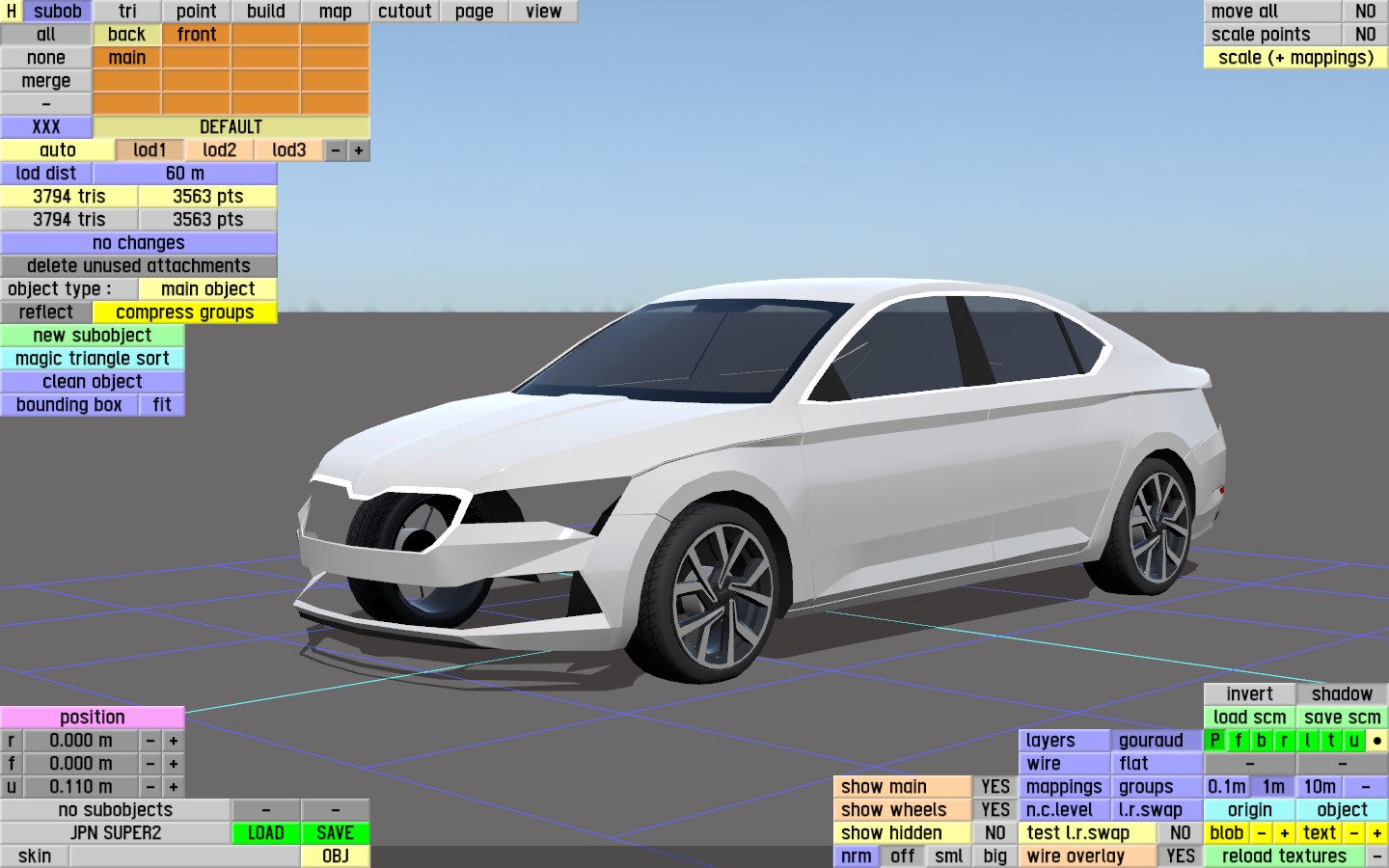Click reload textures button
The width and height of the screenshot is (1389, 868).
click(x=1284, y=856)
